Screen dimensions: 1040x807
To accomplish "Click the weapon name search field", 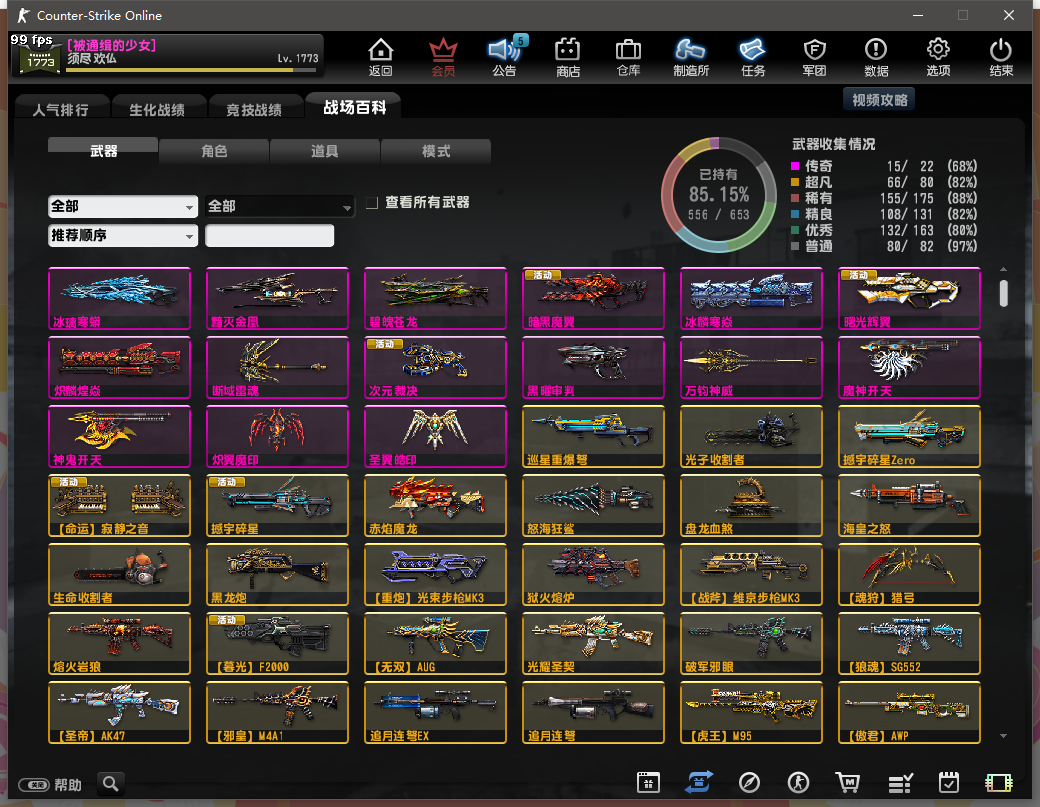I will (269, 235).
